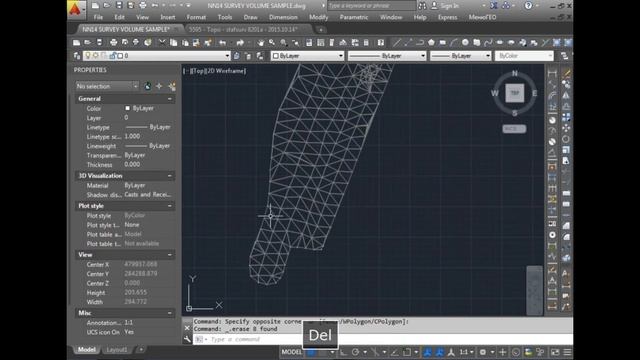Click the Redo arrow in the standard toolbar
This screenshot has width=640, height=360.
pos(240,42)
